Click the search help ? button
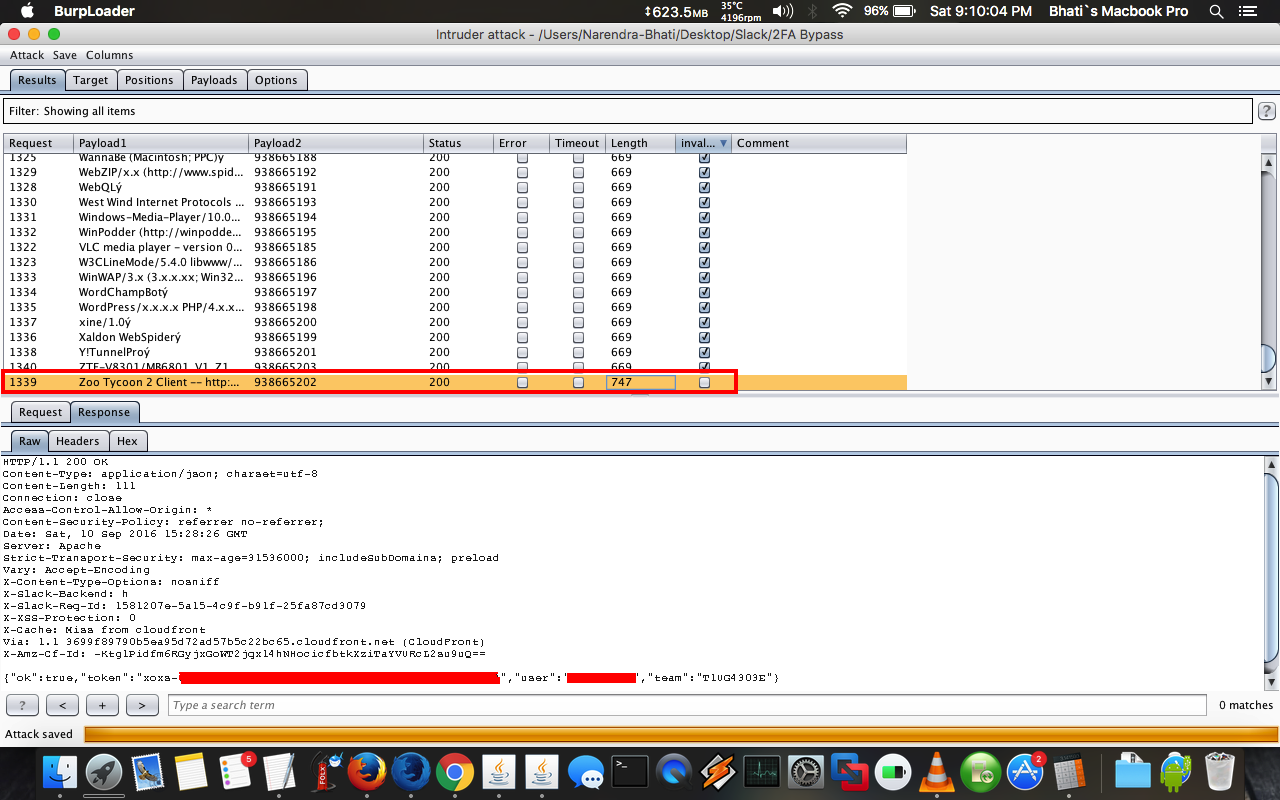 point(23,705)
